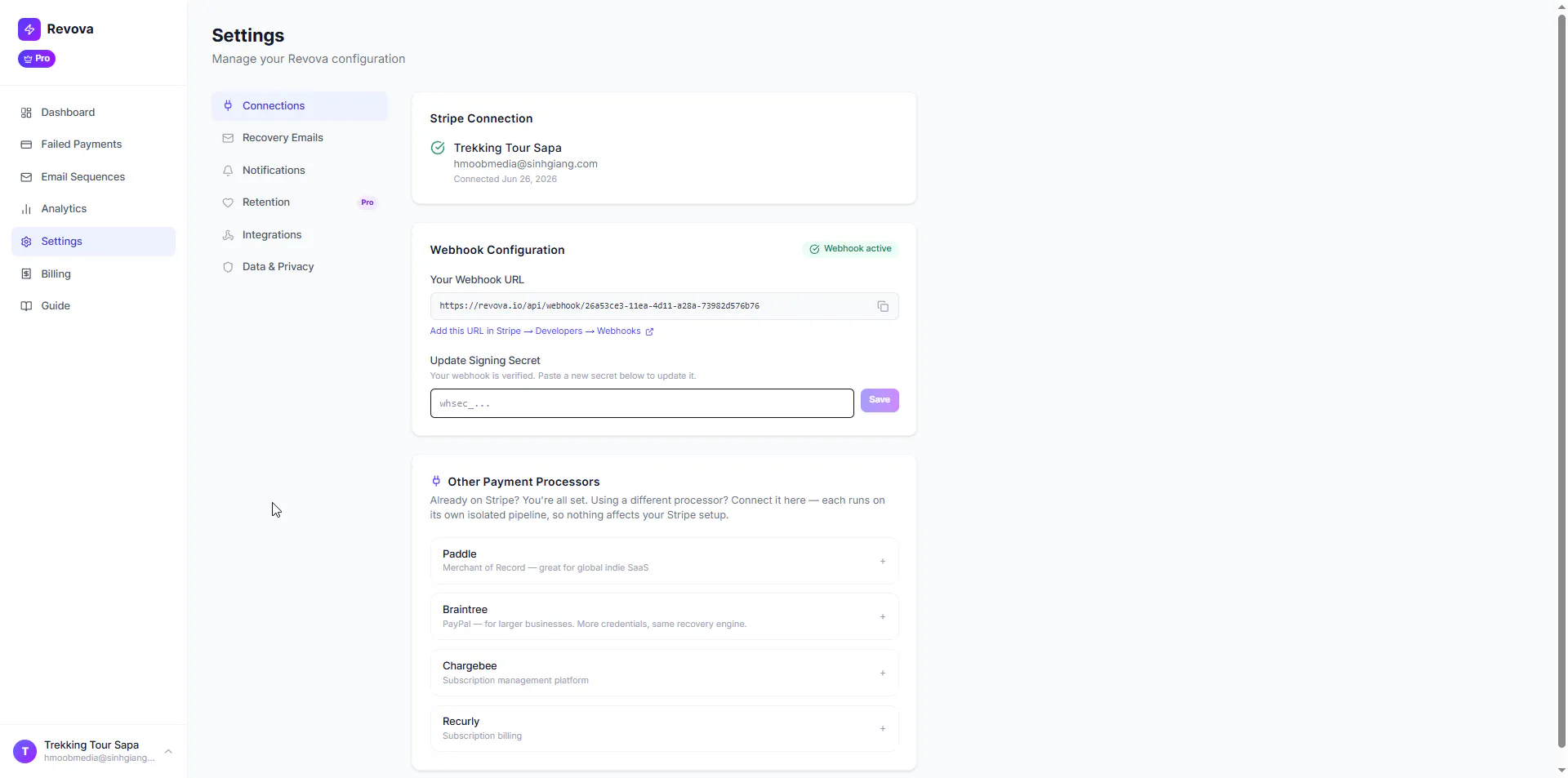This screenshot has width=1568, height=778.
Task: Click the external link icon after Webhooks
Action: tap(649, 331)
